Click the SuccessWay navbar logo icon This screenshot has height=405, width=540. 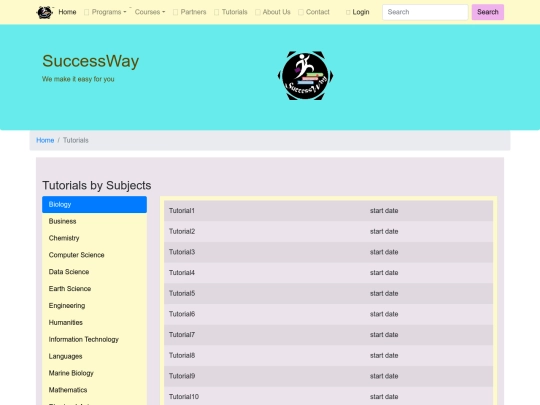pos(45,12)
